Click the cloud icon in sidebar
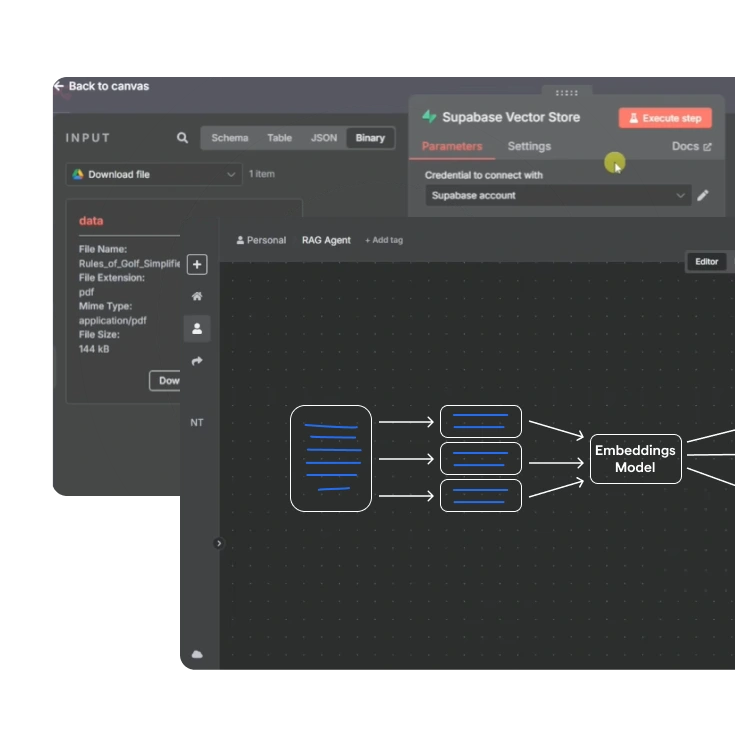This screenshot has height=735, width=735. [x=197, y=654]
